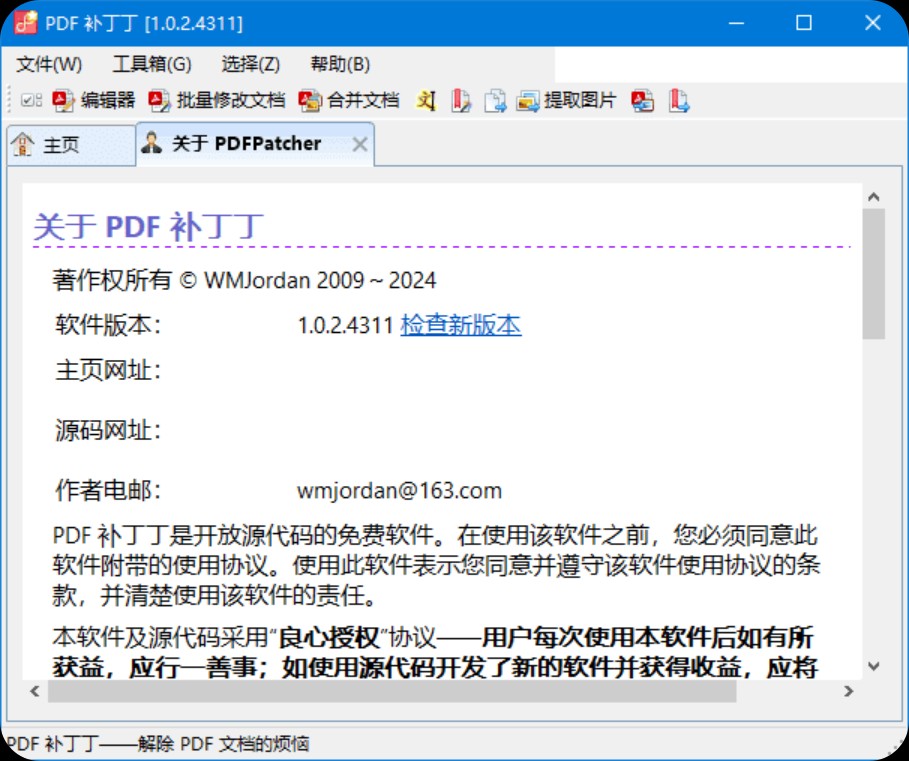909x761 pixels.
Task: Close the 关于 PDFPatcher tab
Action: (x=360, y=145)
